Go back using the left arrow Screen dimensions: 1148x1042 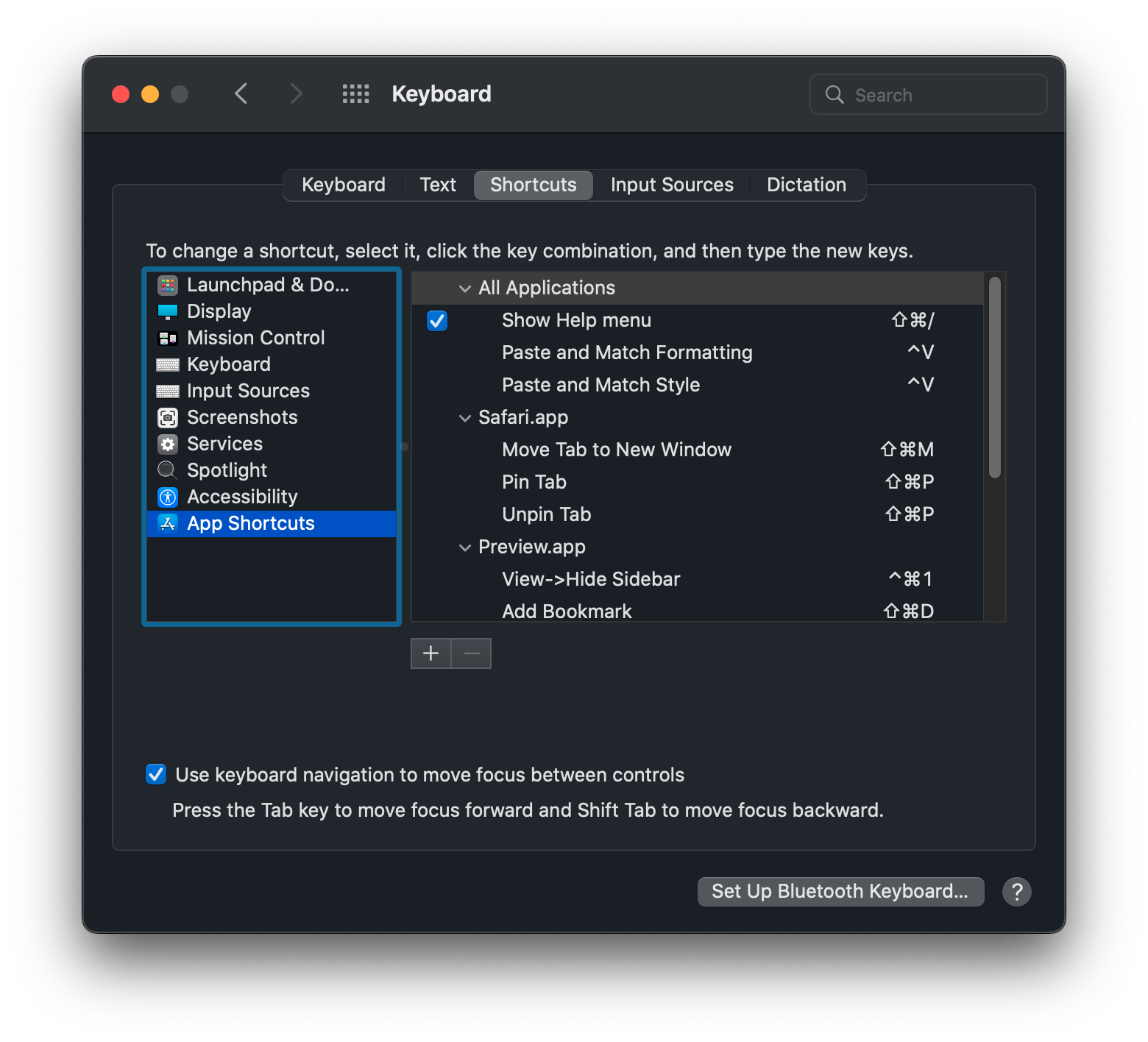coord(241,94)
